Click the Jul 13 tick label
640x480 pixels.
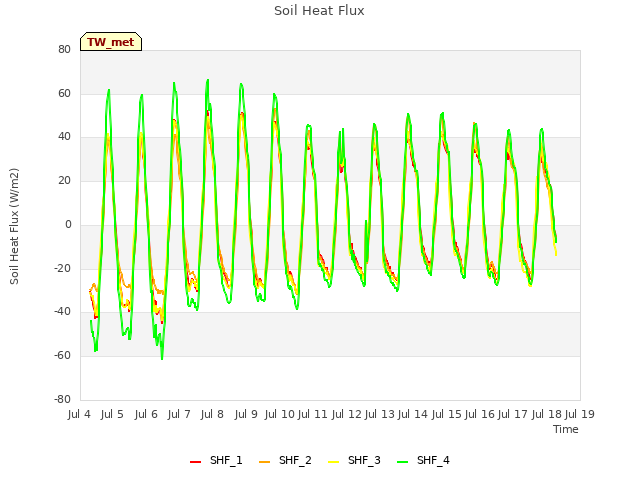[x=380, y=414]
